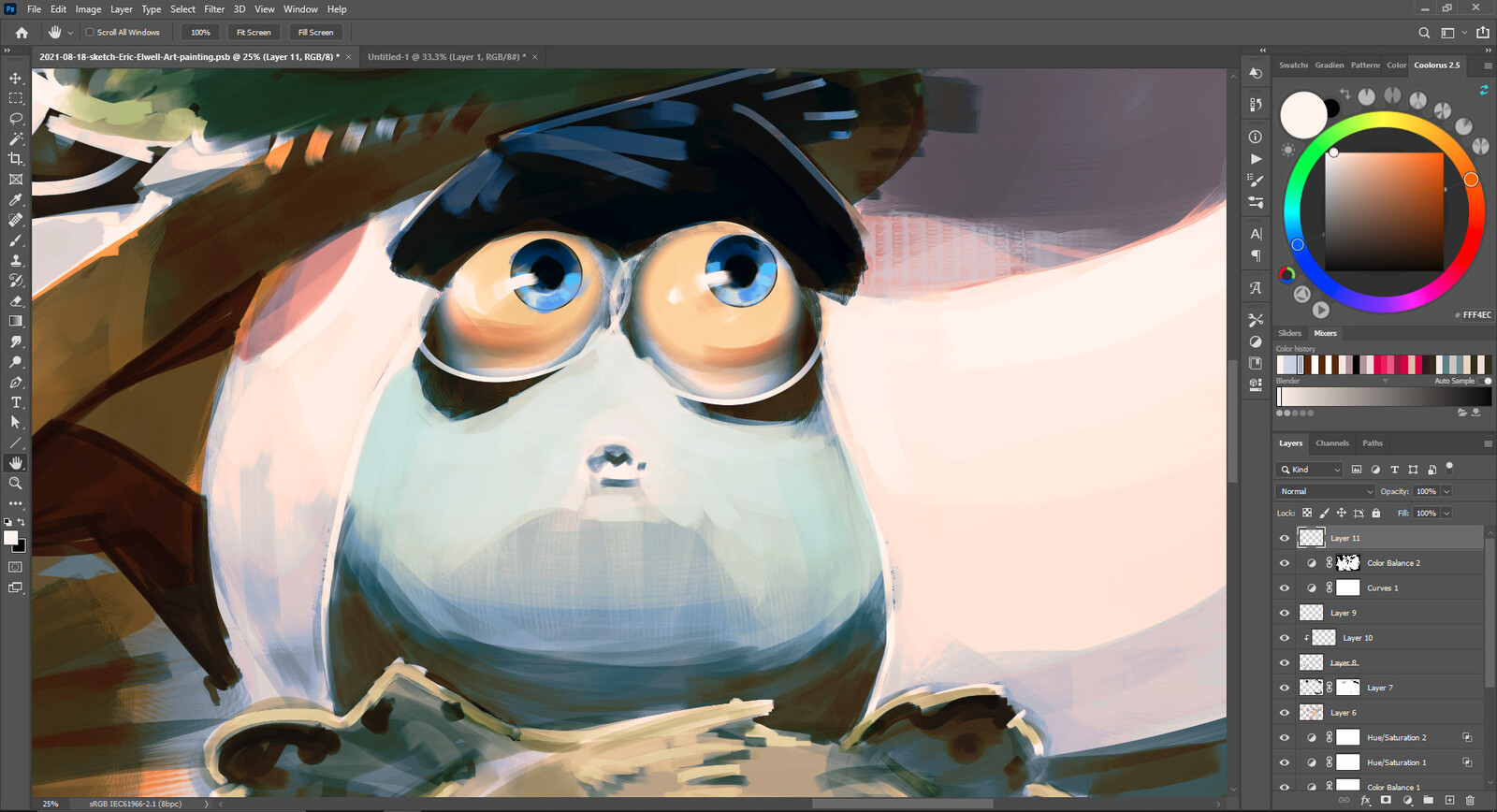Open the Layers panel options menu
This screenshot has height=812, width=1497.
click(x=1488, y=443)
